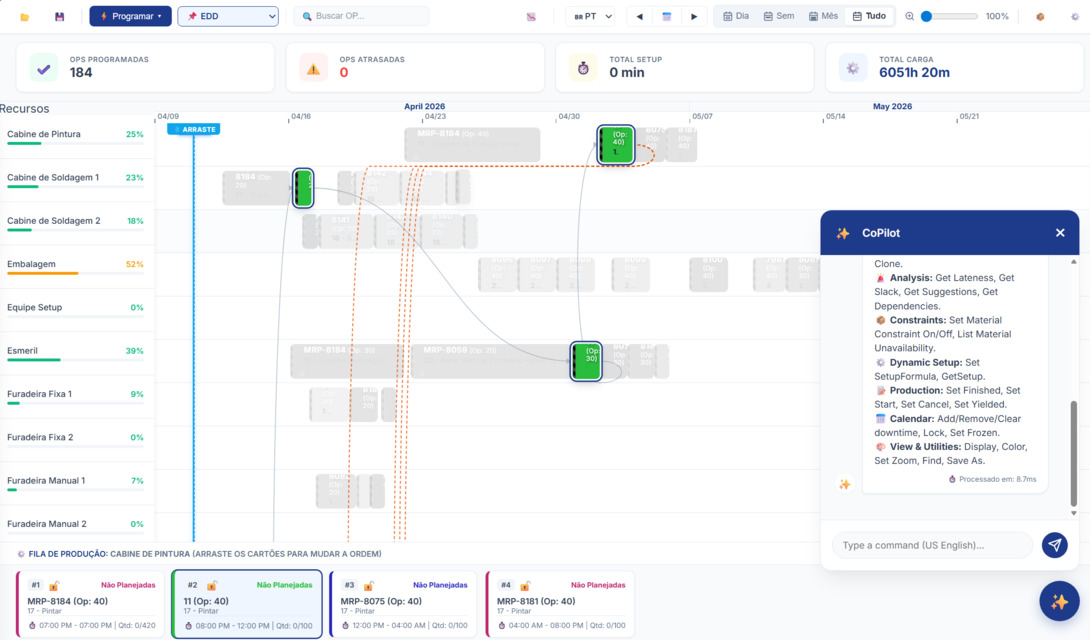The height and width of the screenshot is (640, 1090).
Task: Click the CoPilot command input field
Action: (930, 545)
